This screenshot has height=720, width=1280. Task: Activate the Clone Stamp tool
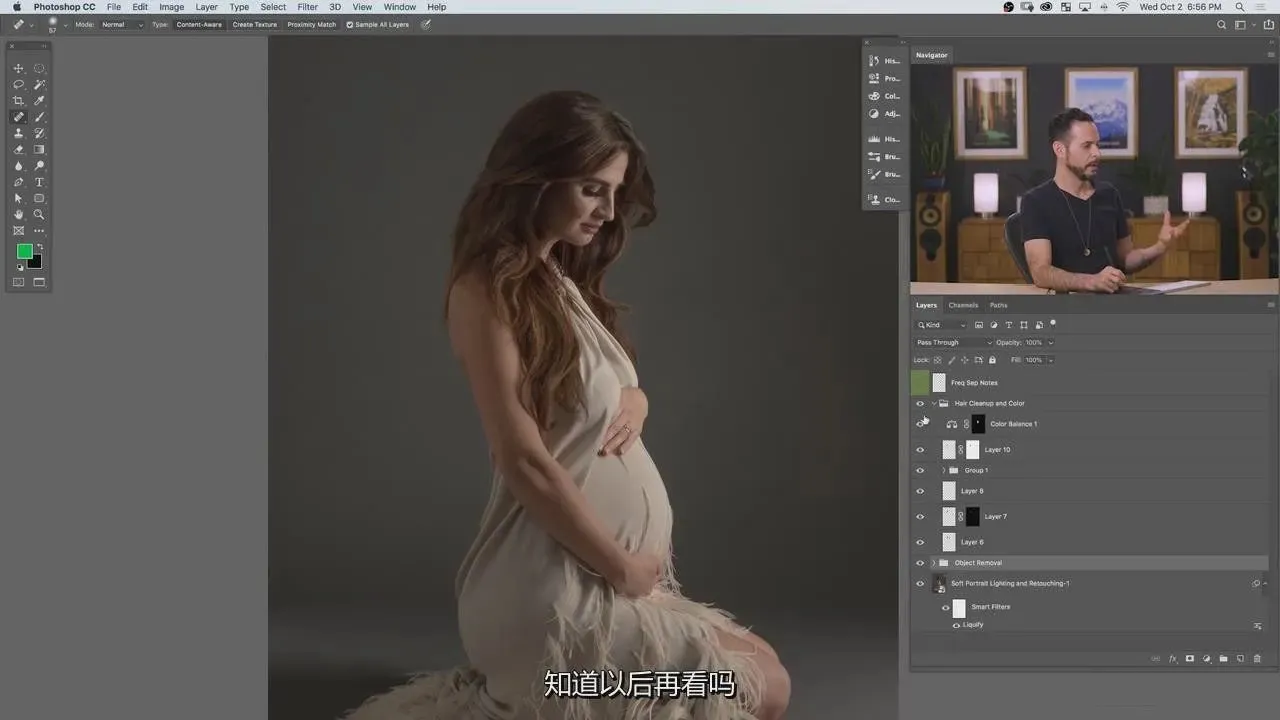point(18,133)
